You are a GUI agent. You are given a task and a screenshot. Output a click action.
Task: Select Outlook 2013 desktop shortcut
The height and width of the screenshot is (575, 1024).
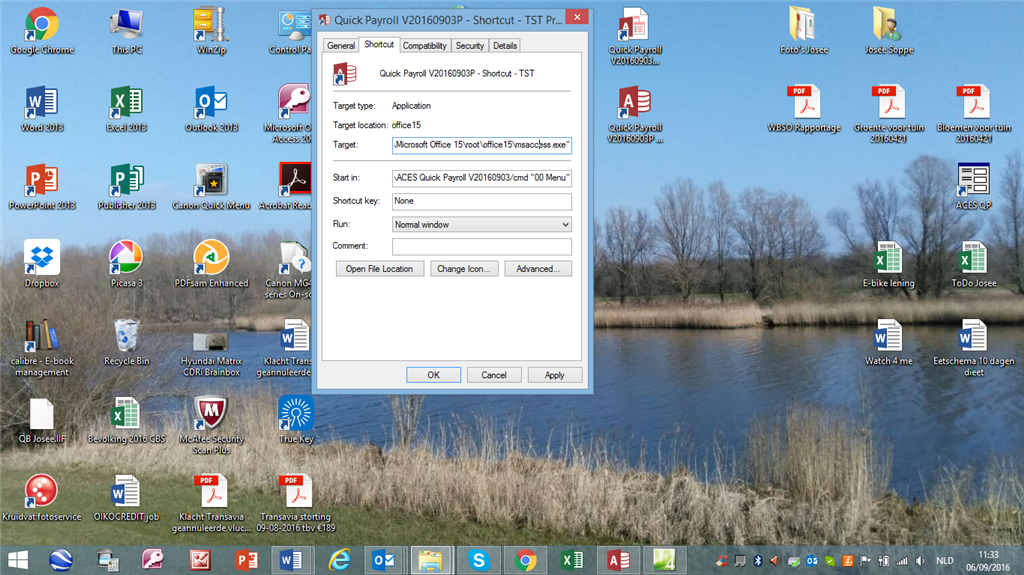coord(211,109)
